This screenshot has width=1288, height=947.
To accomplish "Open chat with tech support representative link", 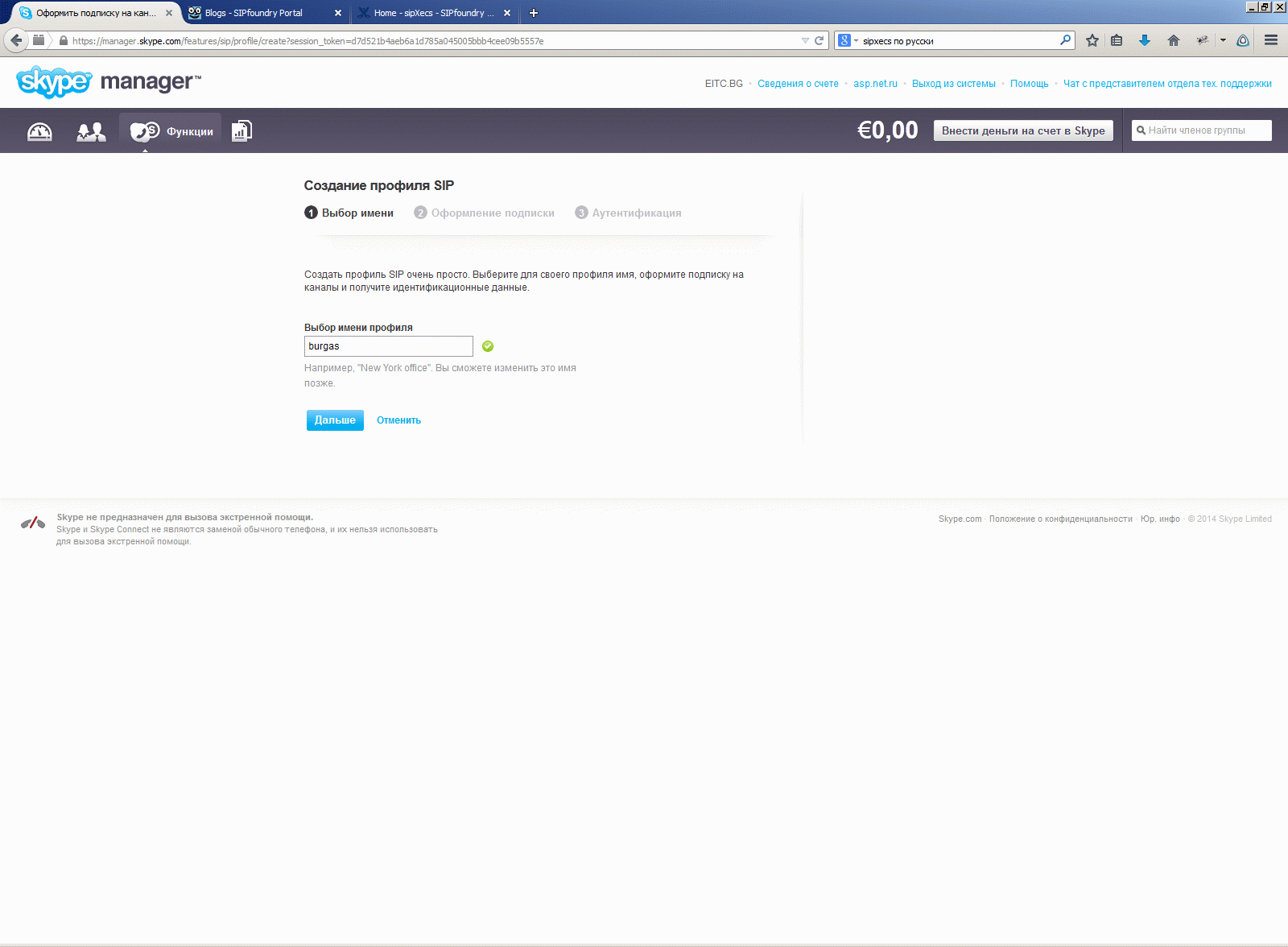I will 1167,84.
